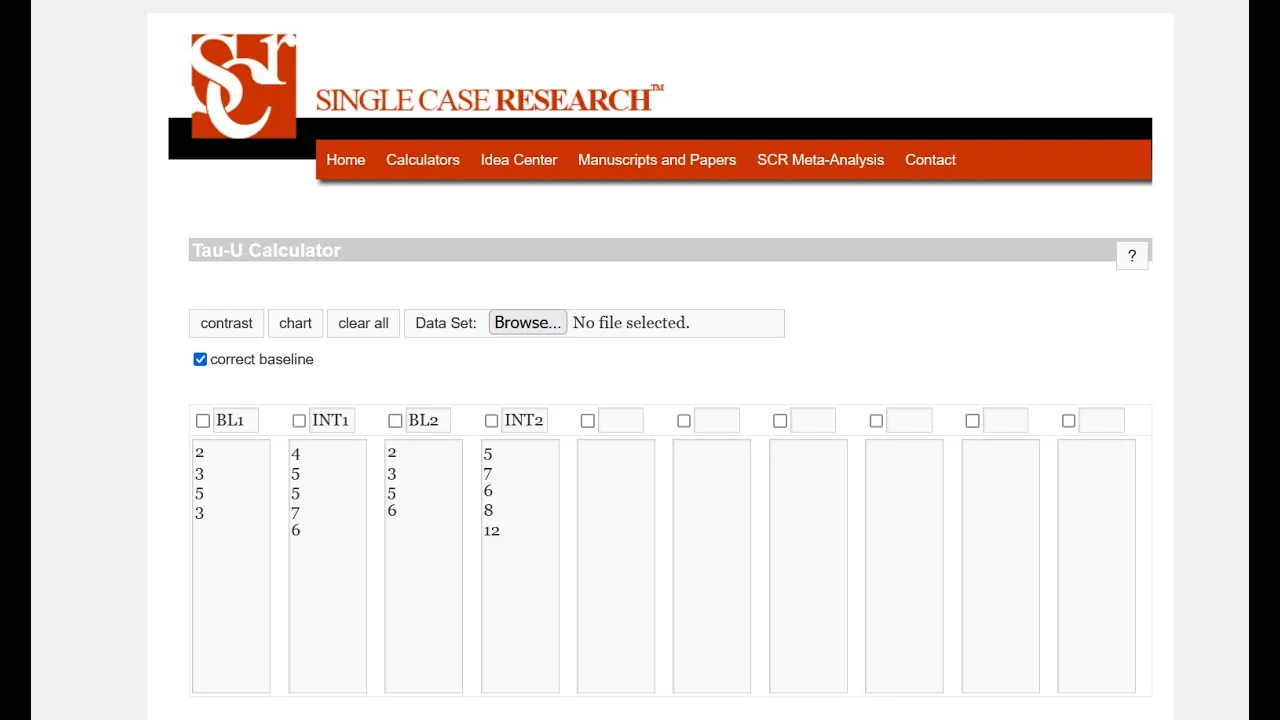
Task: Click the chart button
Action: tap(295, 323)
